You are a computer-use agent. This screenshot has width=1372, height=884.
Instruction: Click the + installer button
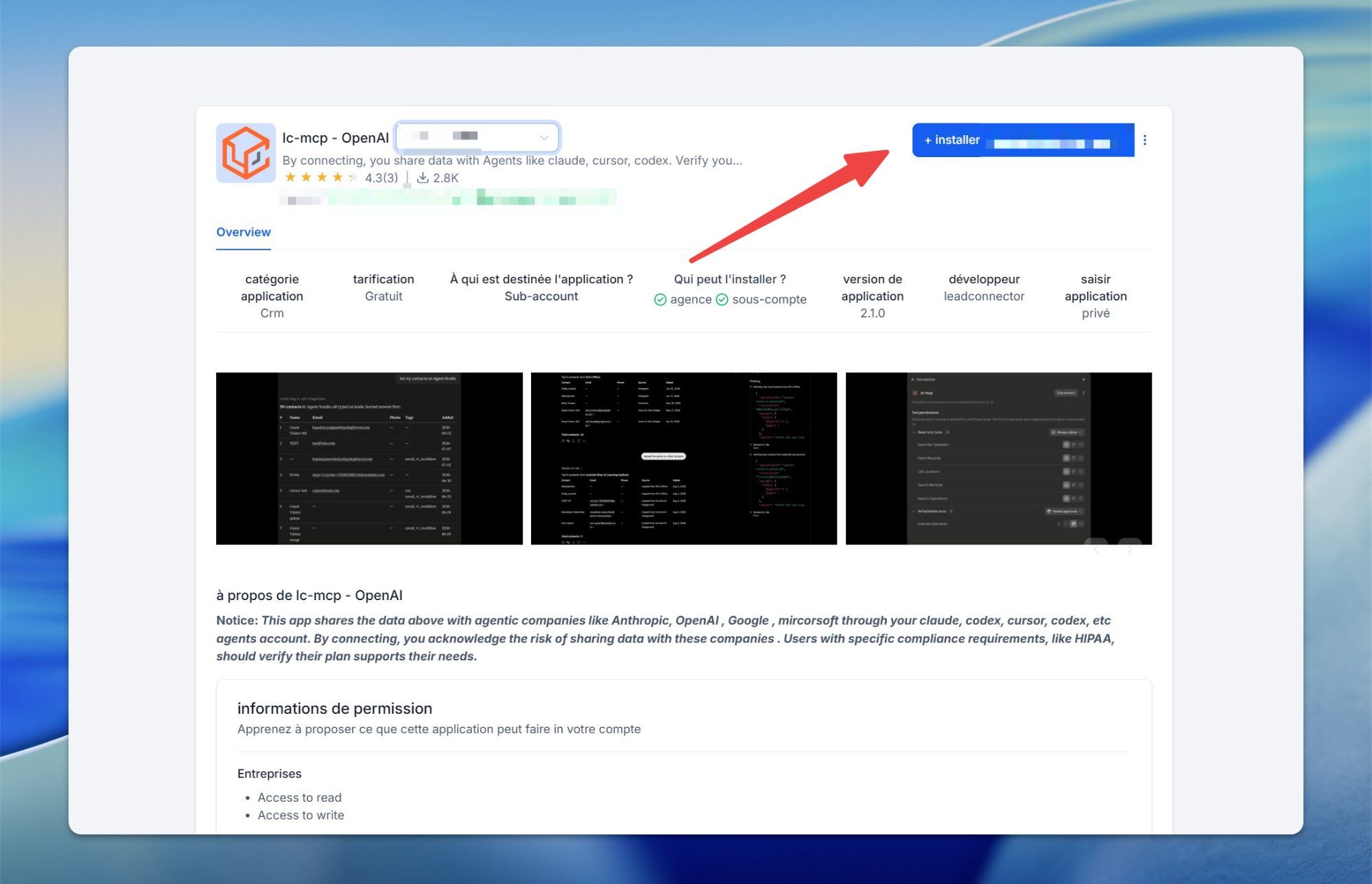coord(1023,140)
